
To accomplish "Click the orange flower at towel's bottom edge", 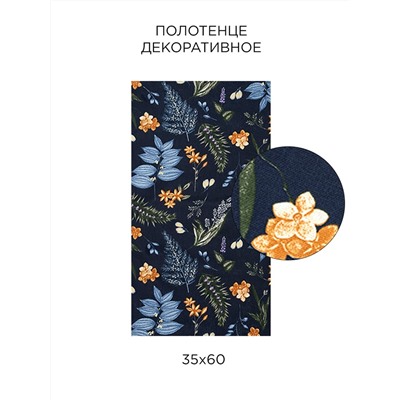I will tap(254, 332).
